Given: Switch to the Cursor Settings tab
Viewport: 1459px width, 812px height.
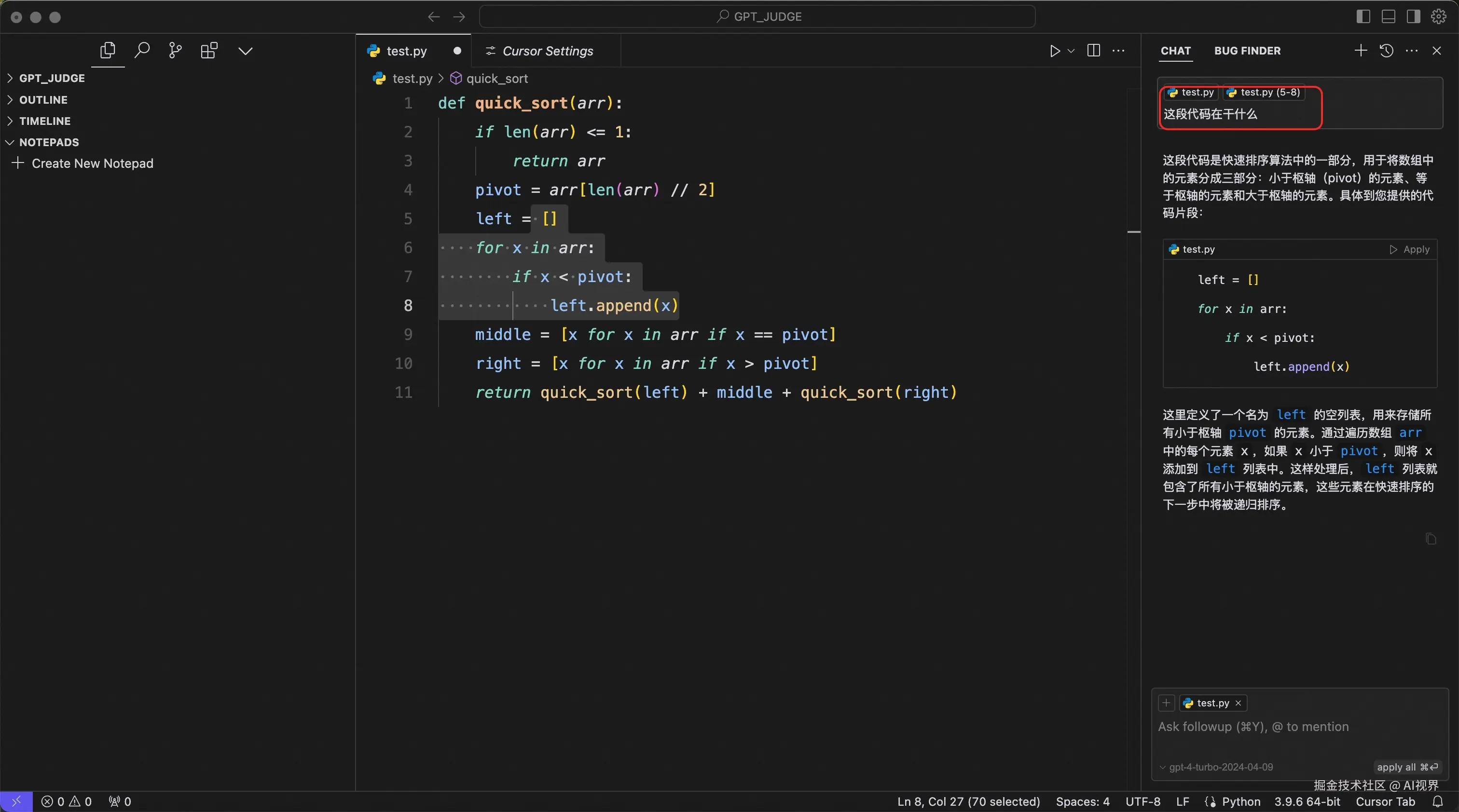Looking at the screenshot, I should (547, 51).
